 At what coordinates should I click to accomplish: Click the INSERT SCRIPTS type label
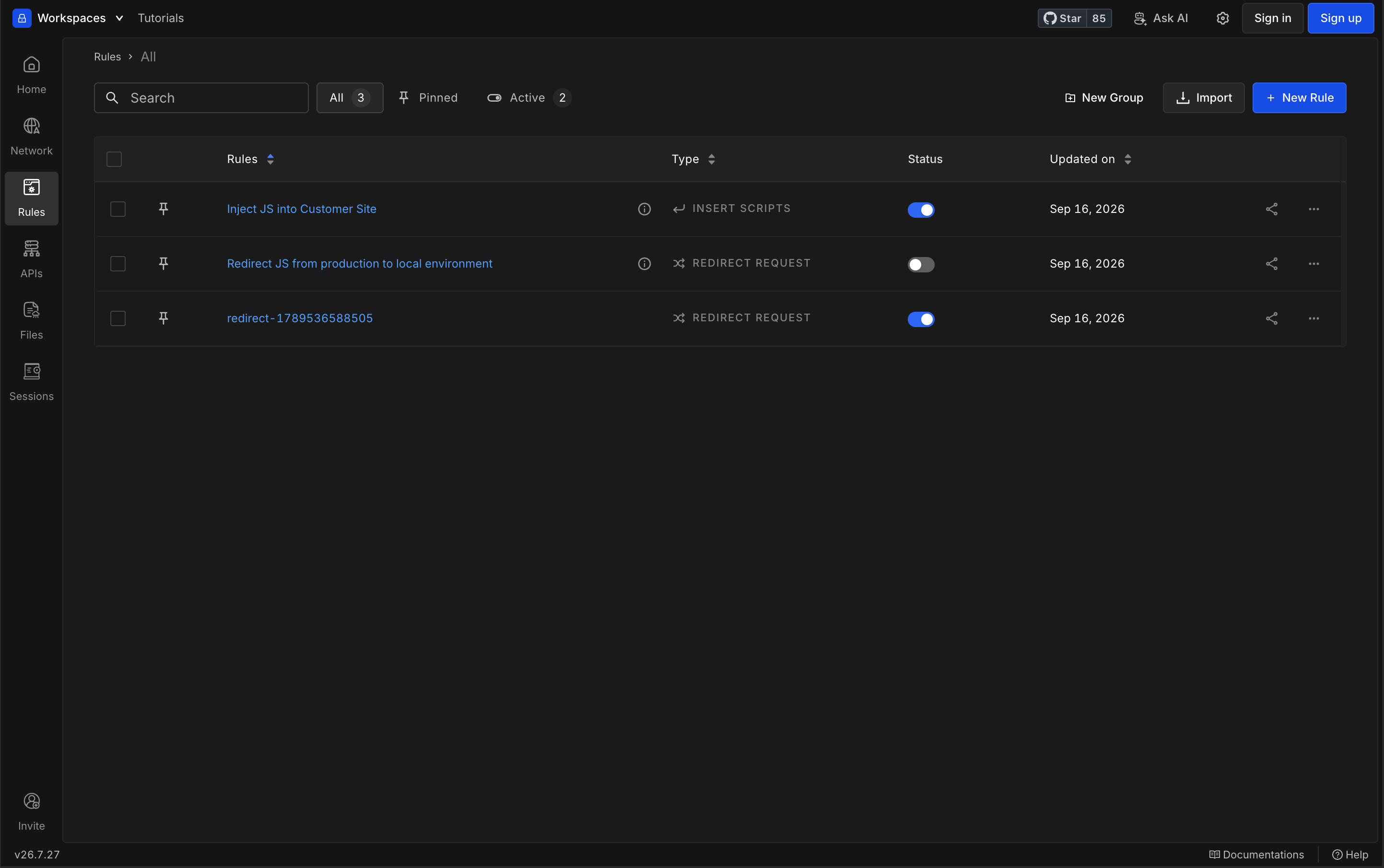coord(741,209)
